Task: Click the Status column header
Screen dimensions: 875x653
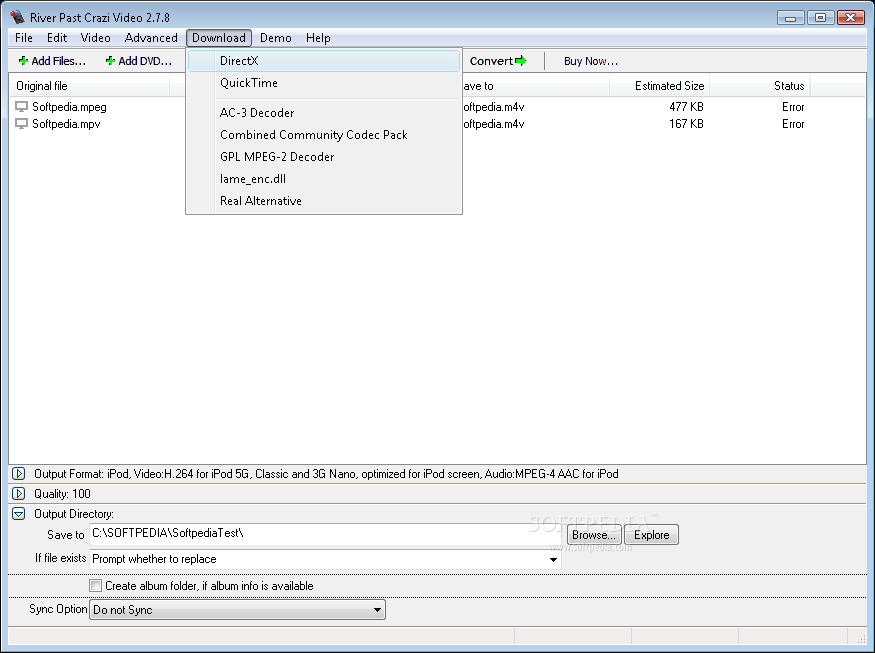Action: (x=759, y=86)
